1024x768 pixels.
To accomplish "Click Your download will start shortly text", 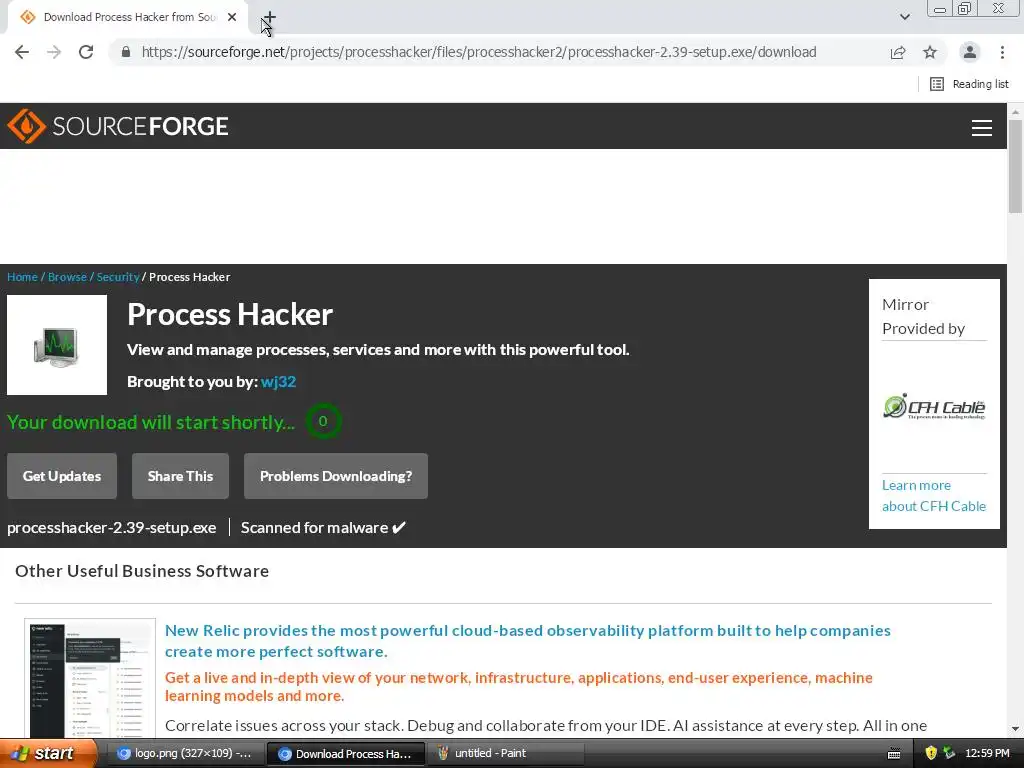I will [151, 422].
